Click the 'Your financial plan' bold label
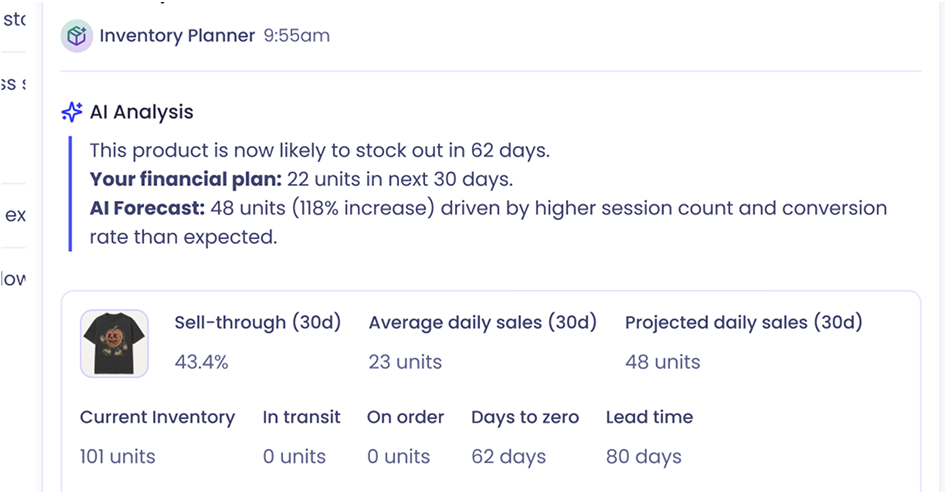Viewport: 945px width, 492px height. 186,179
